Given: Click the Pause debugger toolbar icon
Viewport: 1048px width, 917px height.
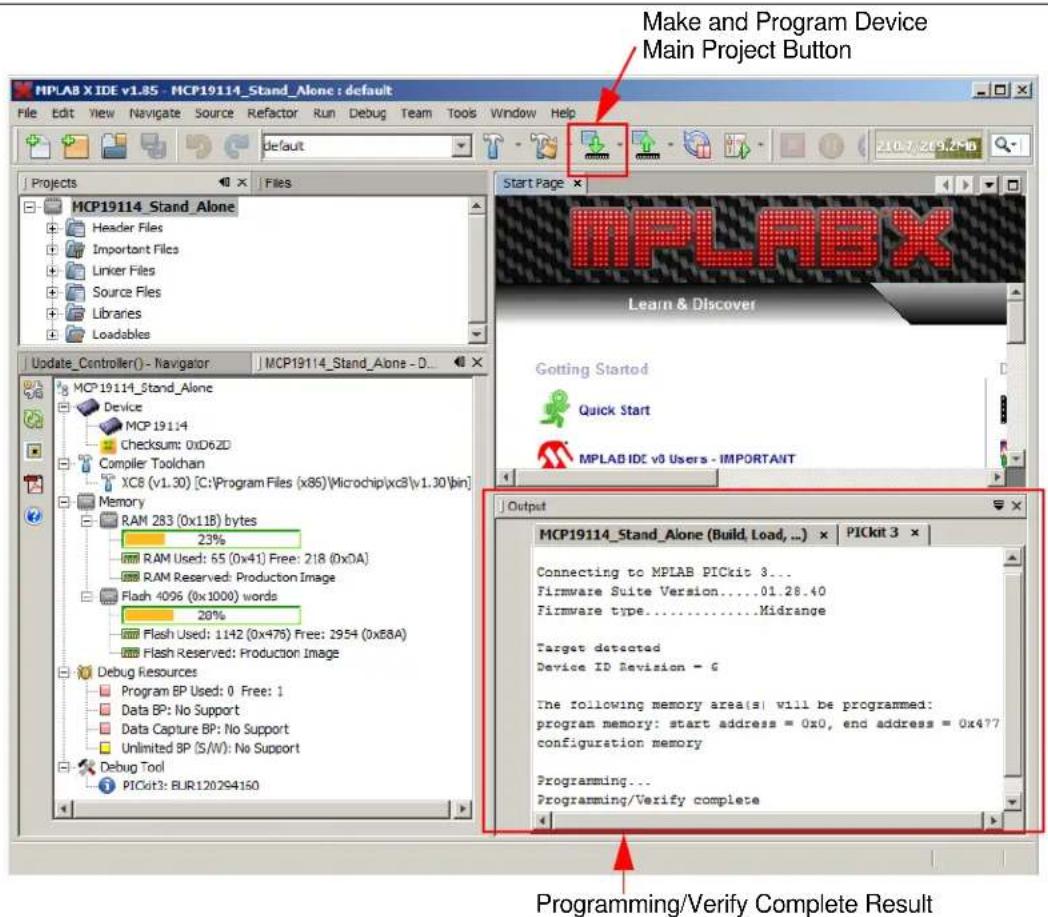Looking at the screenshot, I should coord(831,146).
